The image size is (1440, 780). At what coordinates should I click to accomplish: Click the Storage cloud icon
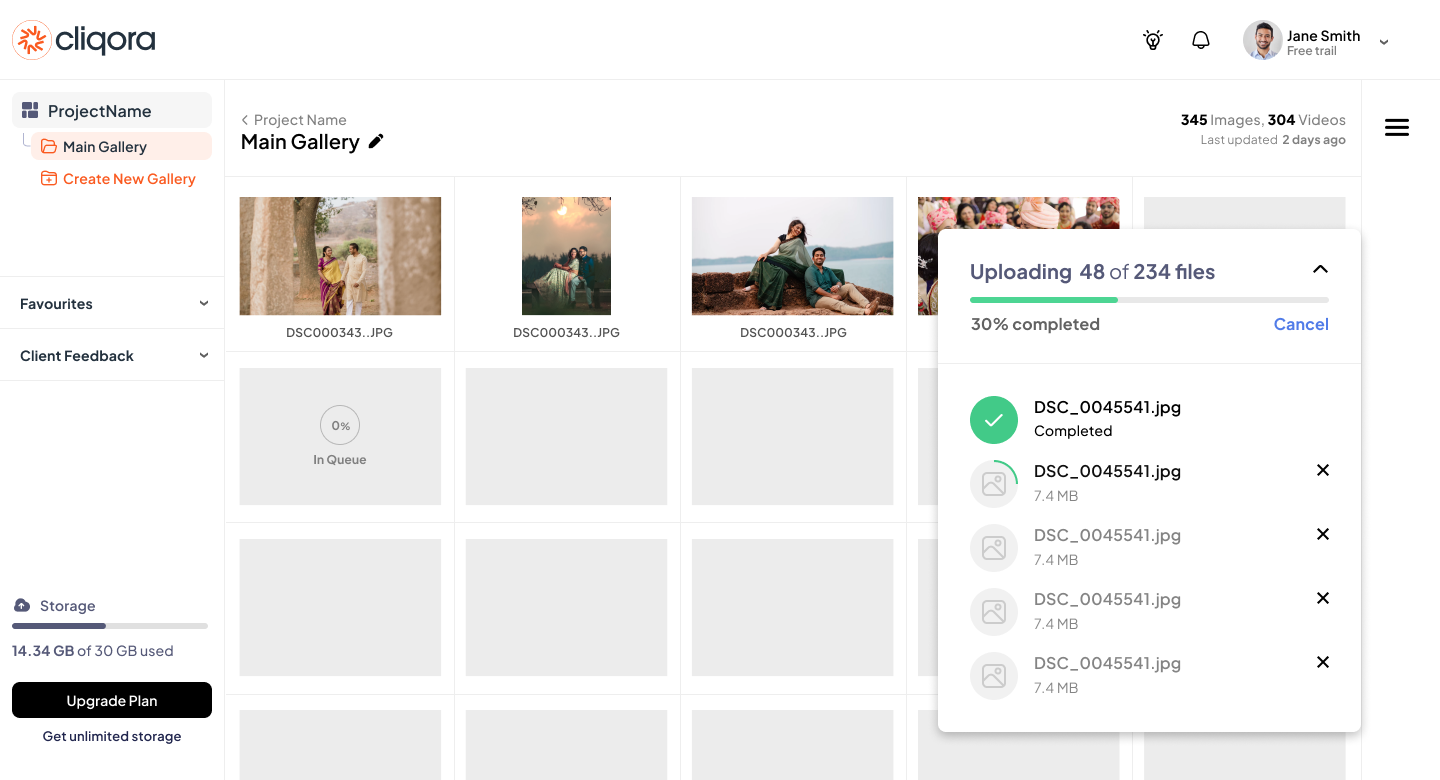(x=22, y=606)
